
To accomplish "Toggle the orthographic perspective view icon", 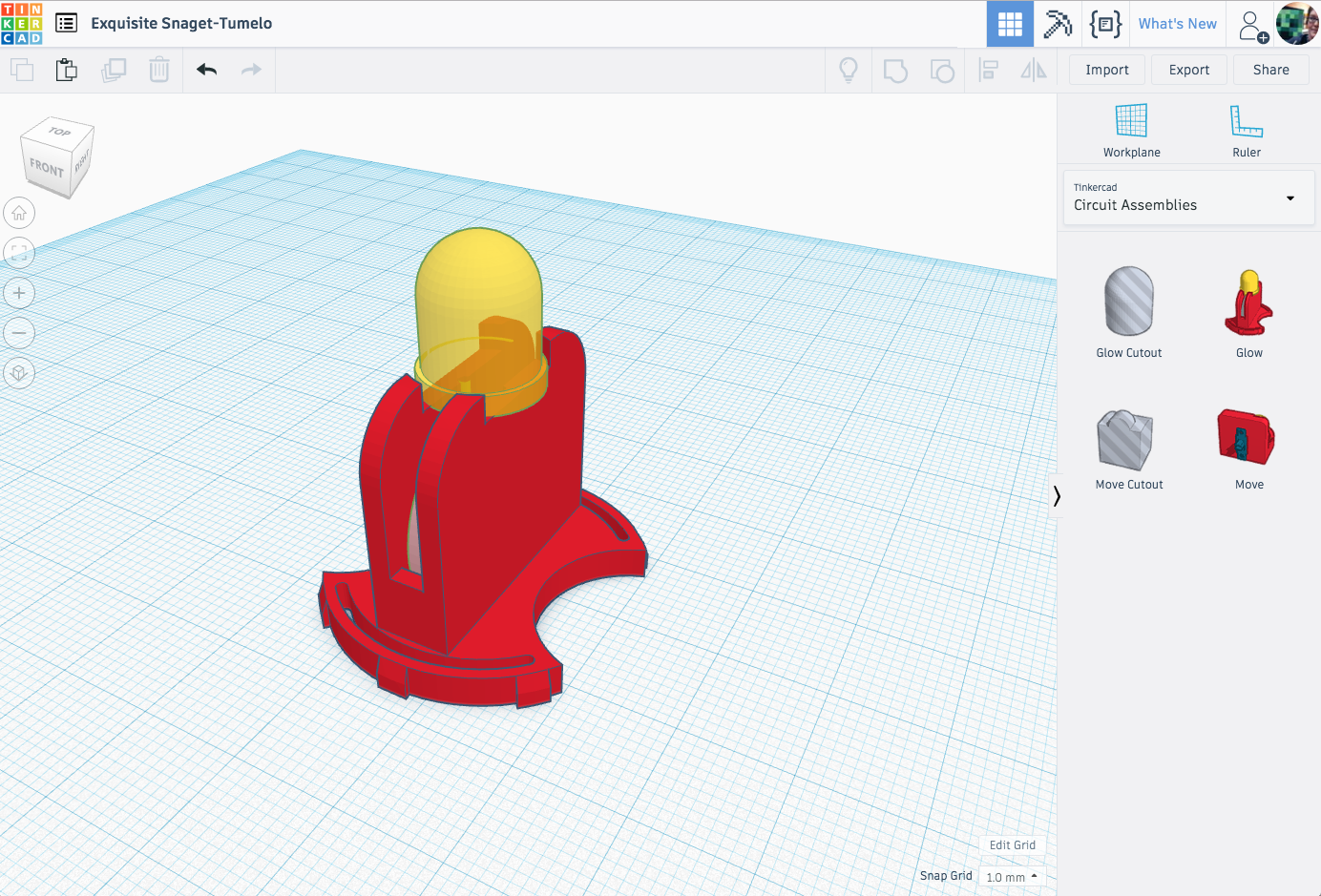I will (19, 373).
